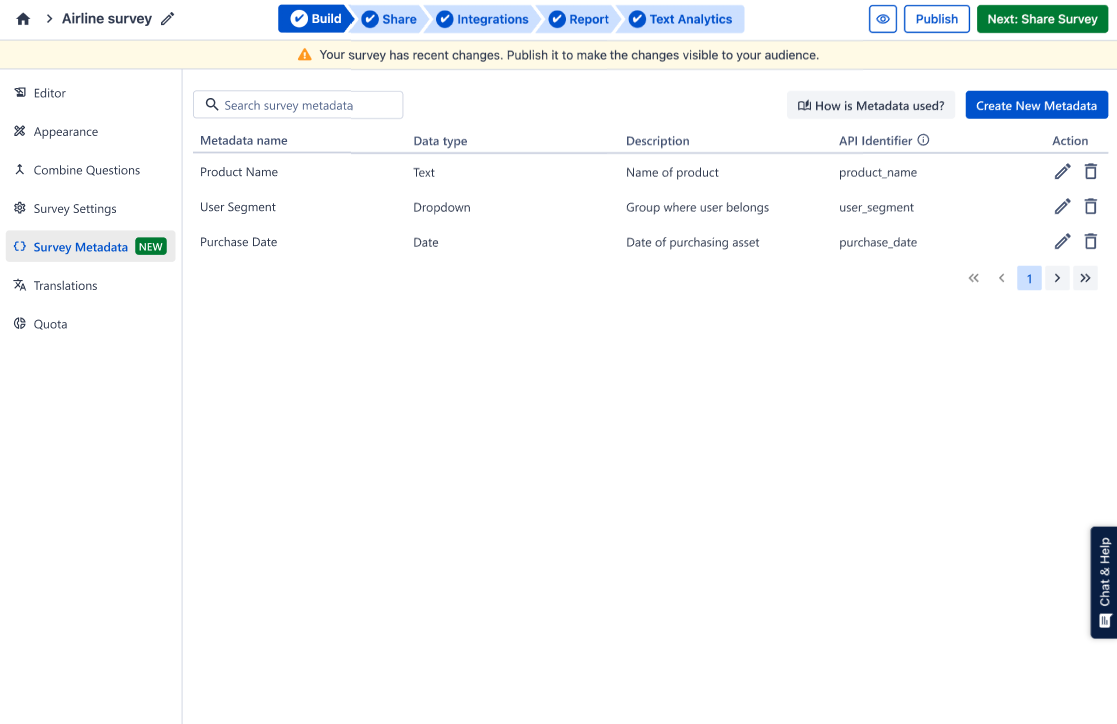The height and width of the screenshot is (724, 1117).
Task: Go to the next page of results
Action: tap(1057, 278)
